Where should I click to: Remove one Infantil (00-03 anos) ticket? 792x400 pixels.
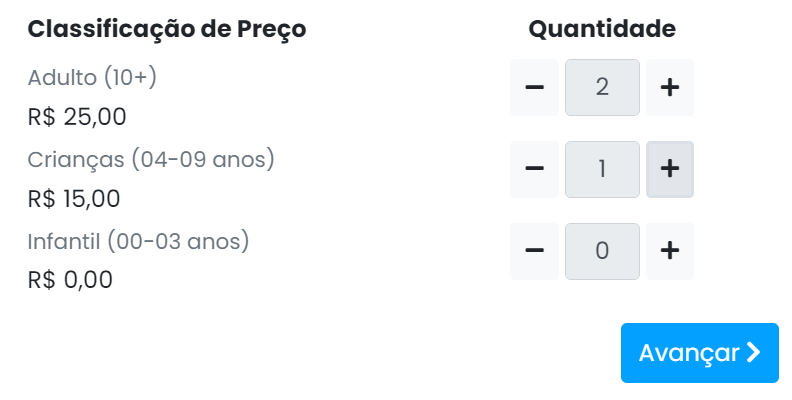(x=534, y=251)
